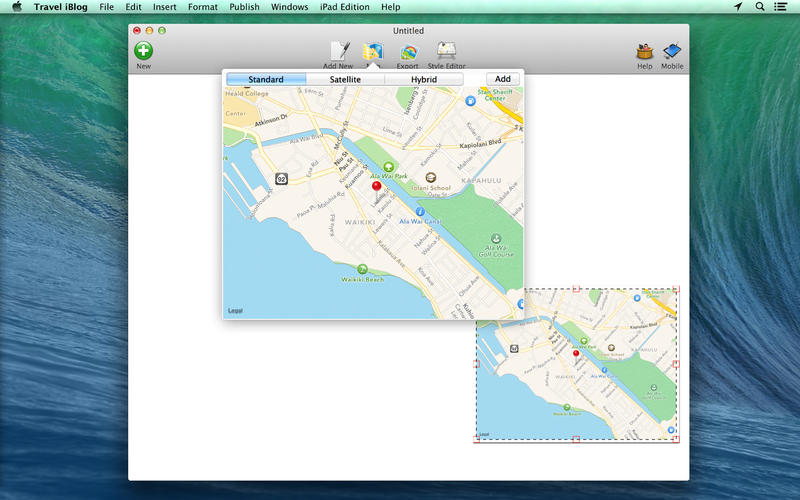Image resolution: width=800 pixels, height=500 pixels.
Task: Open Notification Center list icon
Action: coord(780,7)
